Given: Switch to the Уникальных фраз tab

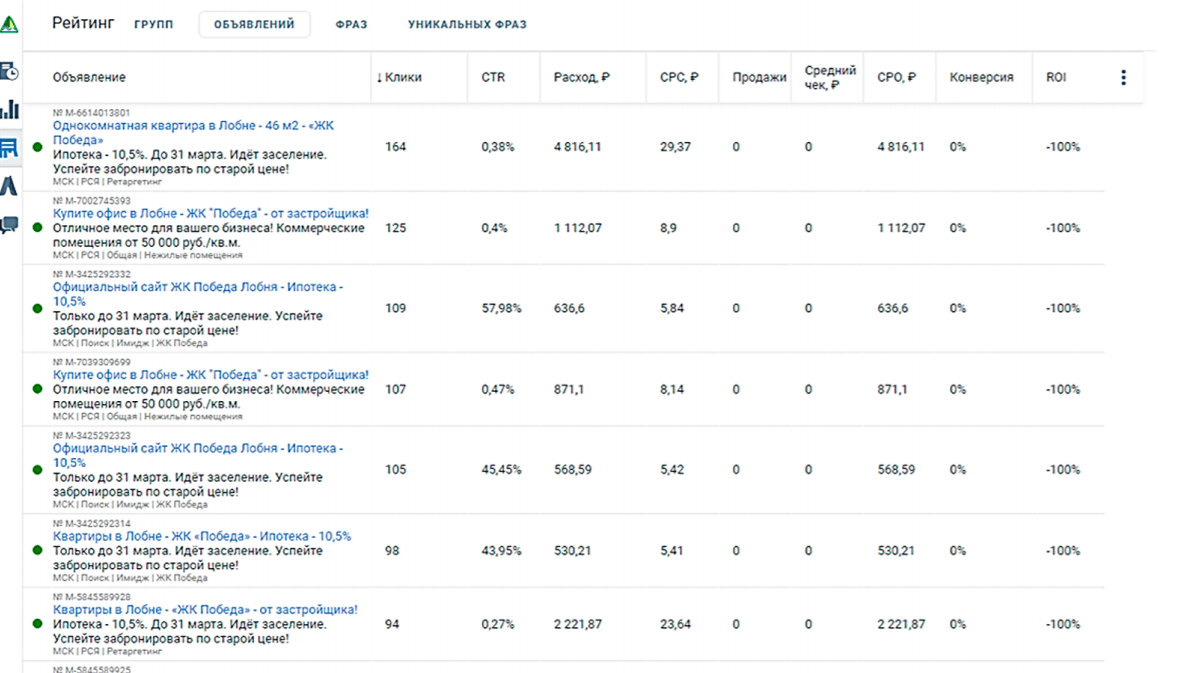Looking at the screenshot, I should 467,25.
